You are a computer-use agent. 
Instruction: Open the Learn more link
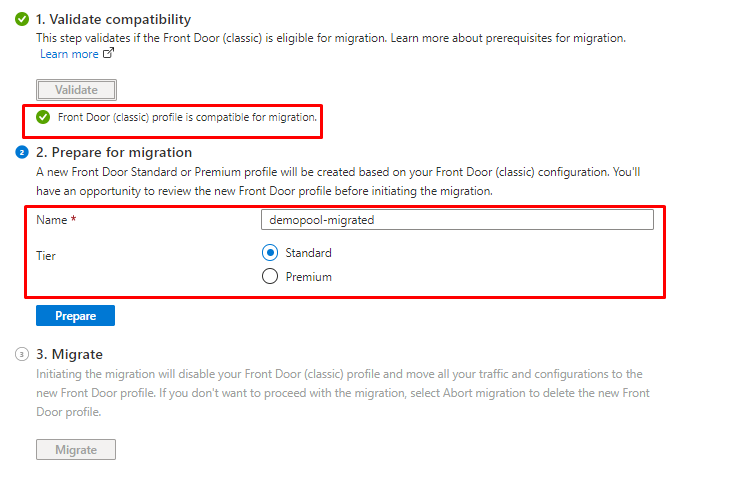point(69,54)
